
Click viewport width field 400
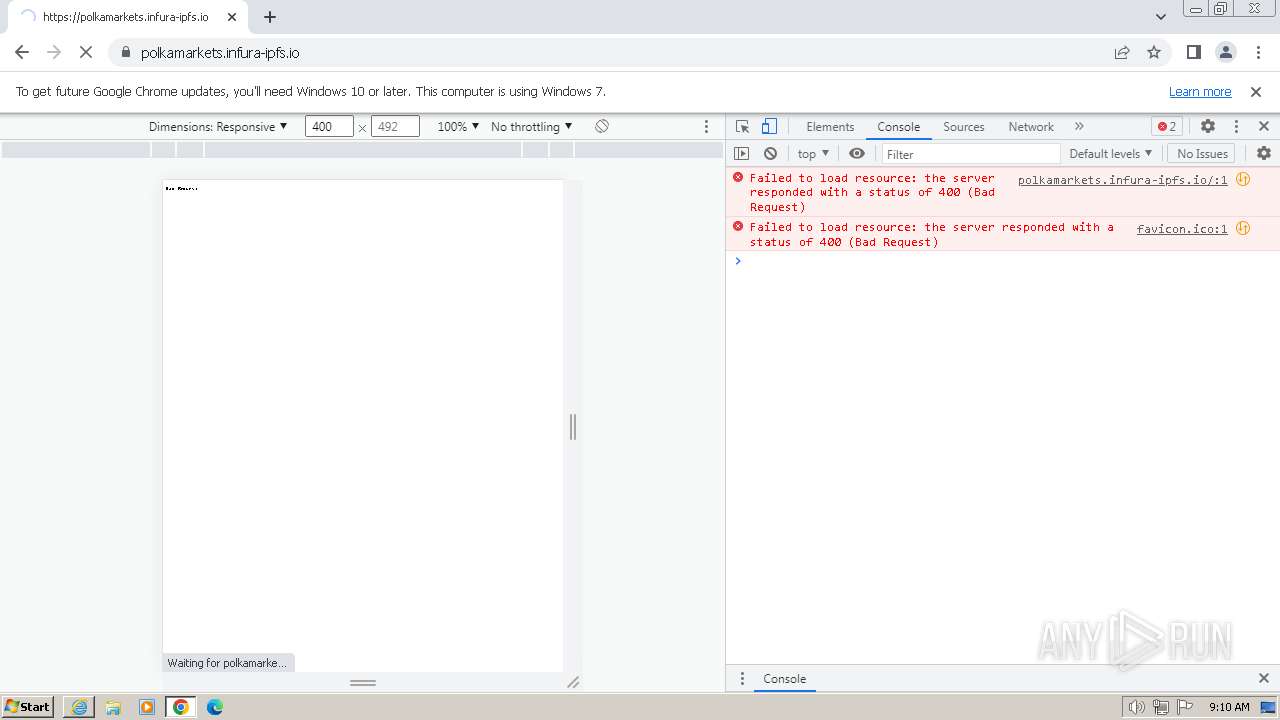click(x=329, y=126)
